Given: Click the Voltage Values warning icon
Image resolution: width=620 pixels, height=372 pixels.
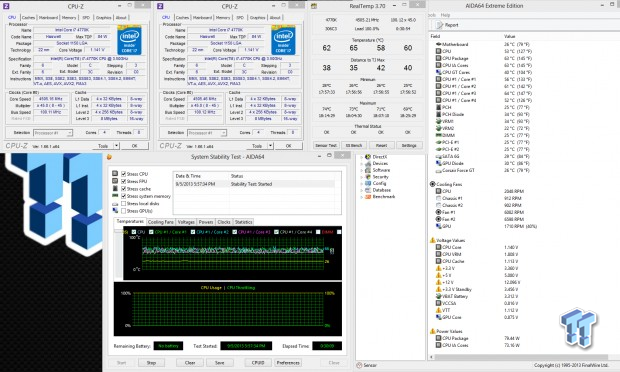Looking at the screenshot, I should click(433, 240).
